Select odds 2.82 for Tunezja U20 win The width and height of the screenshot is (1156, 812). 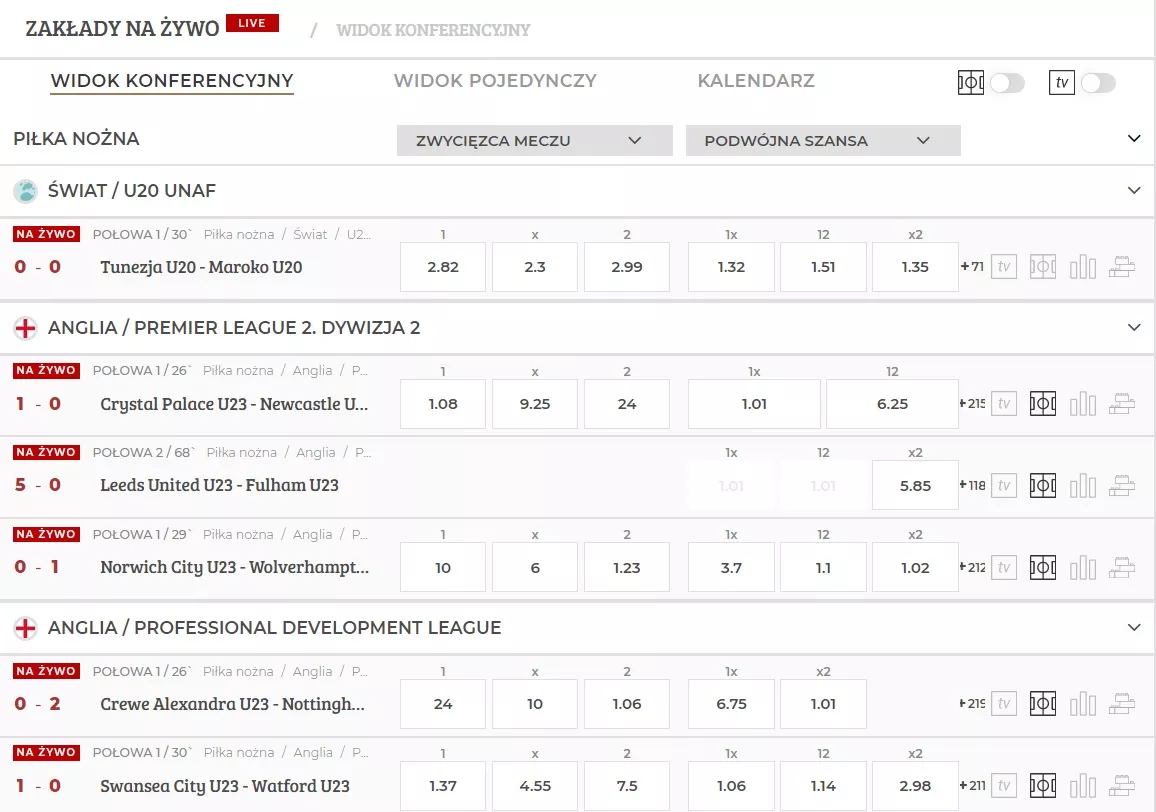coord(443,267)
